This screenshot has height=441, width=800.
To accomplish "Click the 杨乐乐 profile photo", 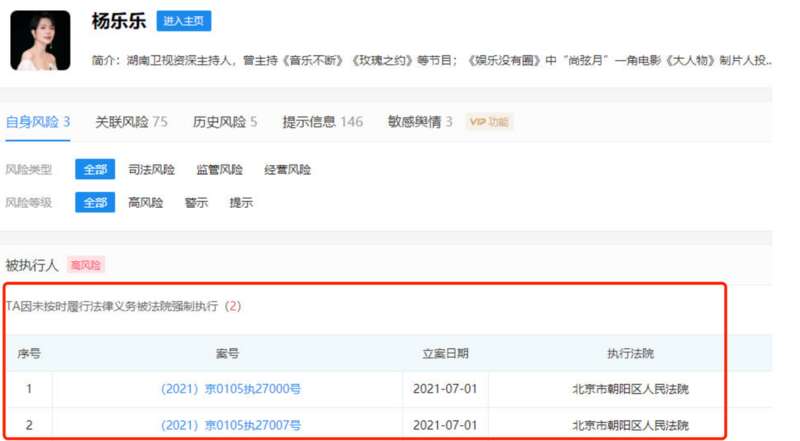I will click(40, 41).
